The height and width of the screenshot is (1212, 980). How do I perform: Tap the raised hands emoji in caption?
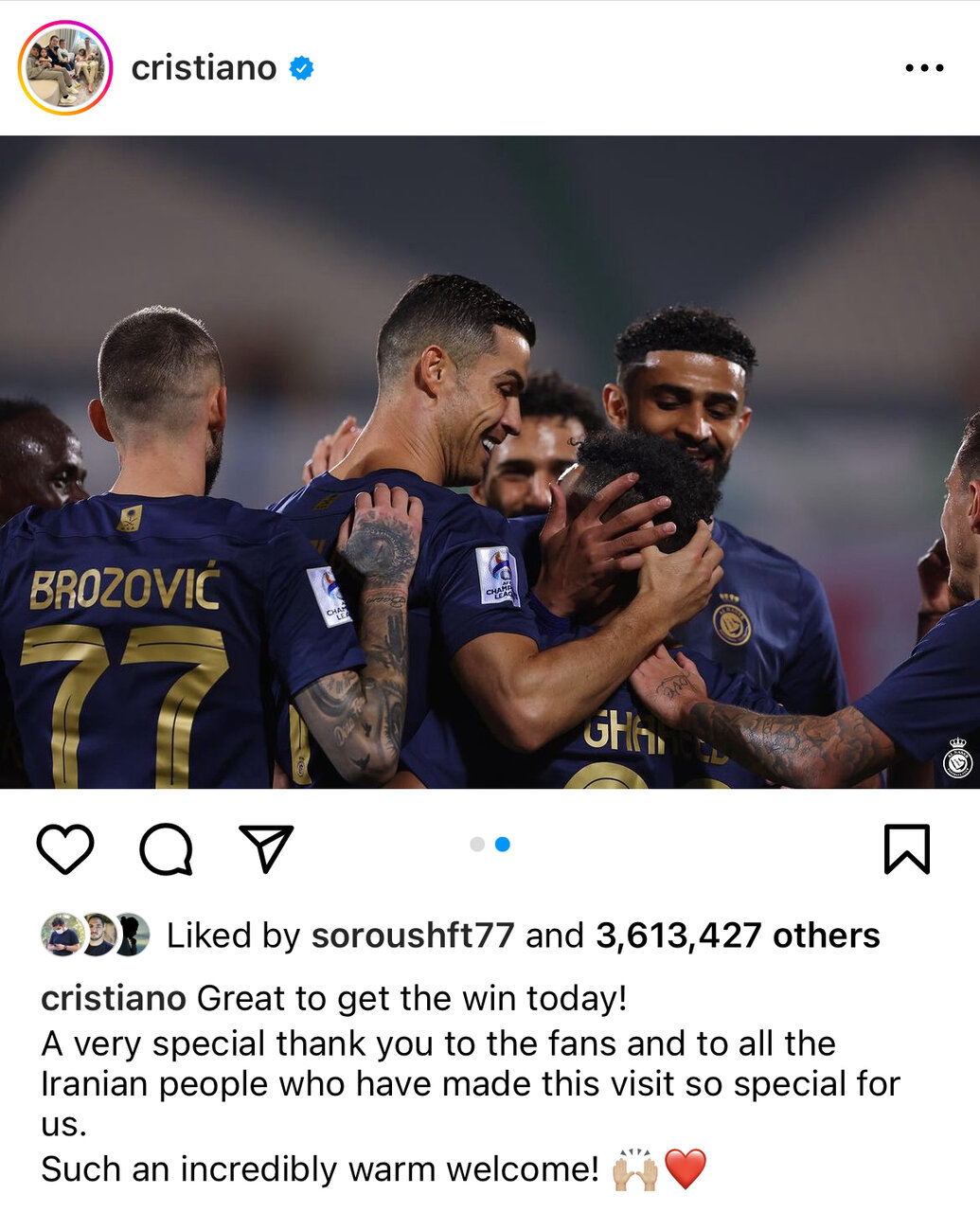click(635, 1169)
